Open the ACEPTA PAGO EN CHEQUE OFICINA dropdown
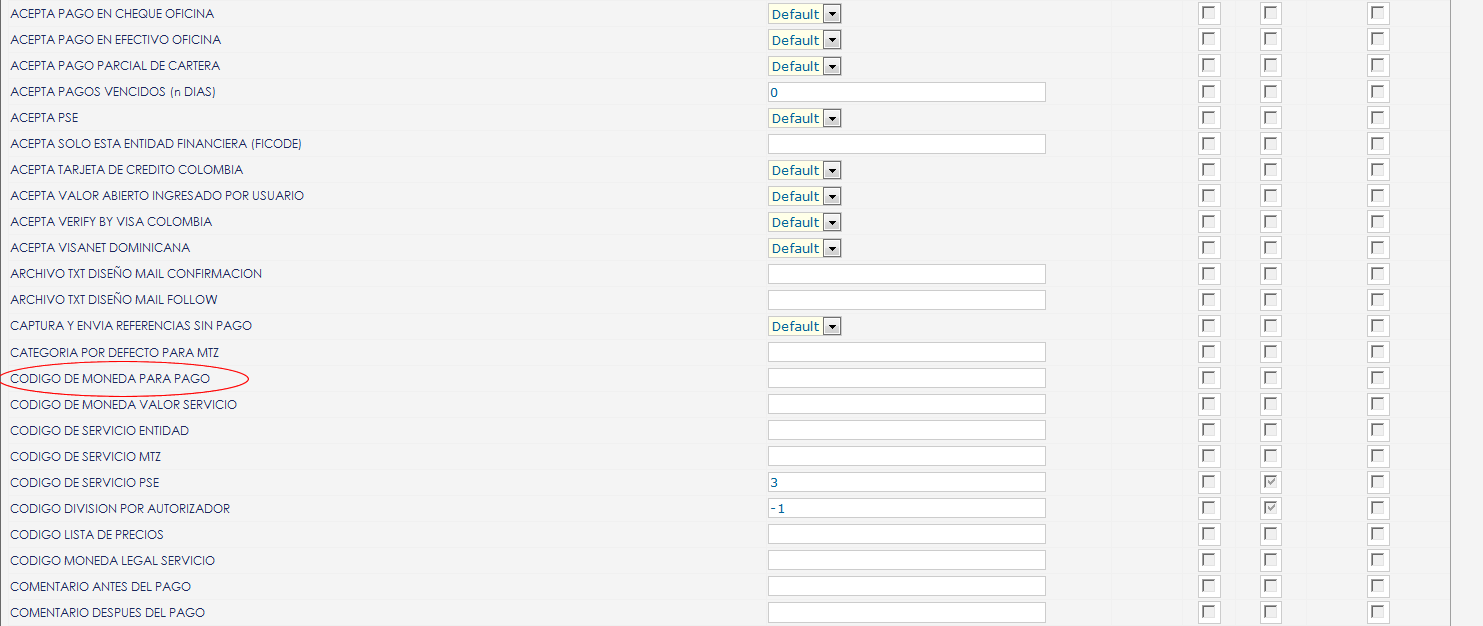 [x=805, y=14]
